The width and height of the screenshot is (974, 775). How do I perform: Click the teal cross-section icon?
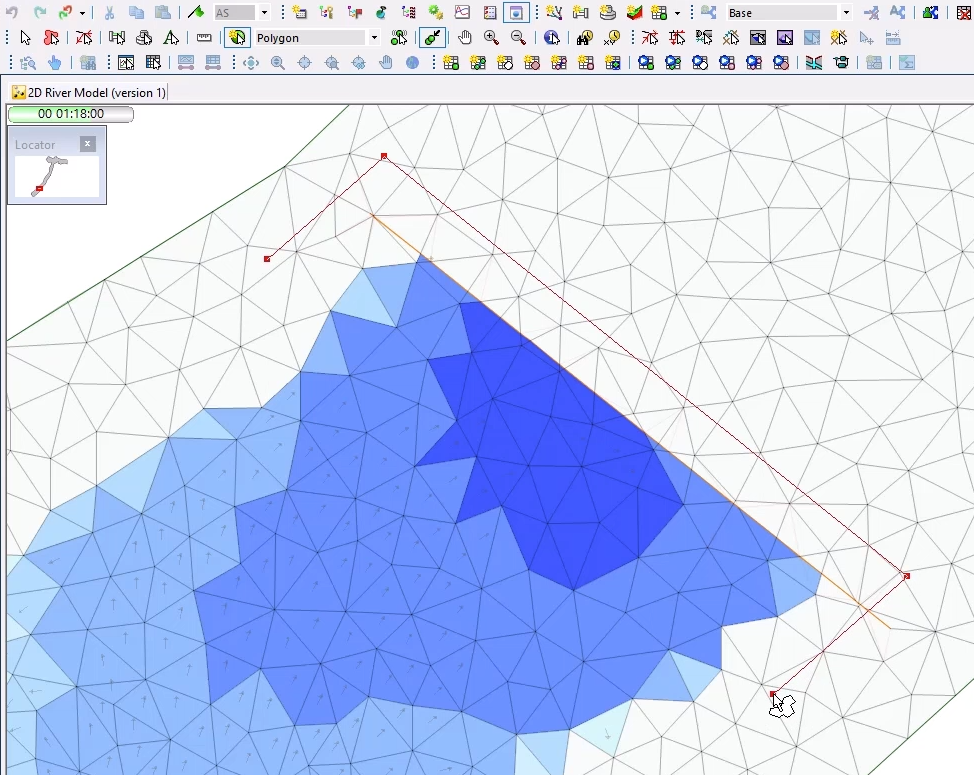814,63
